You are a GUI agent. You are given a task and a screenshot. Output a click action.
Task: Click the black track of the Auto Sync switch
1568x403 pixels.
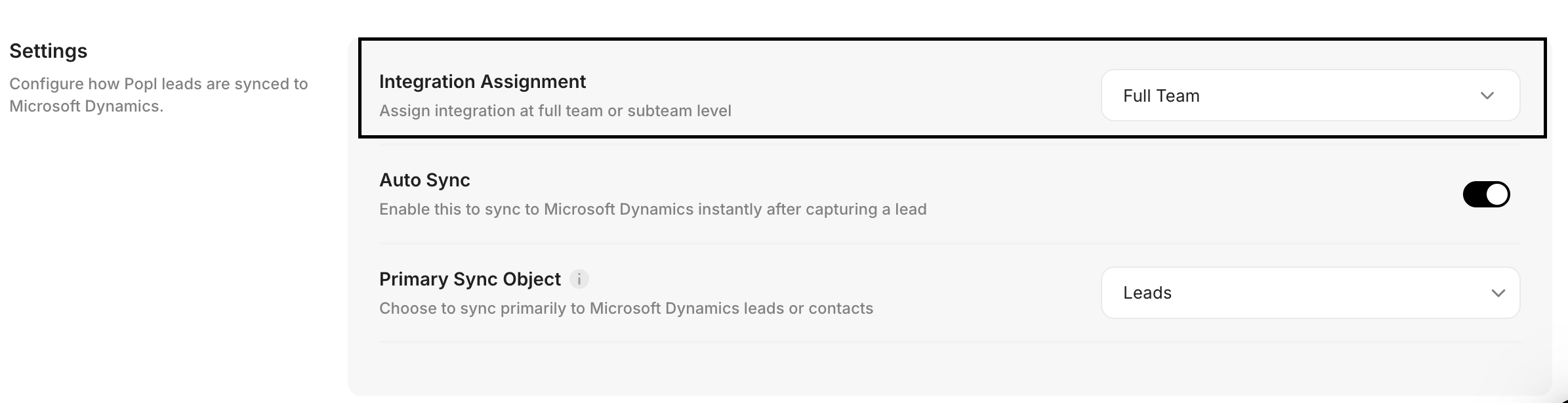coord(1474,194)
